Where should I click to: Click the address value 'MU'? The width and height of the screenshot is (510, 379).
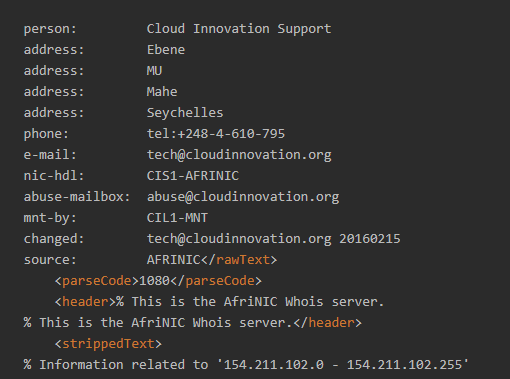point(154,71)
